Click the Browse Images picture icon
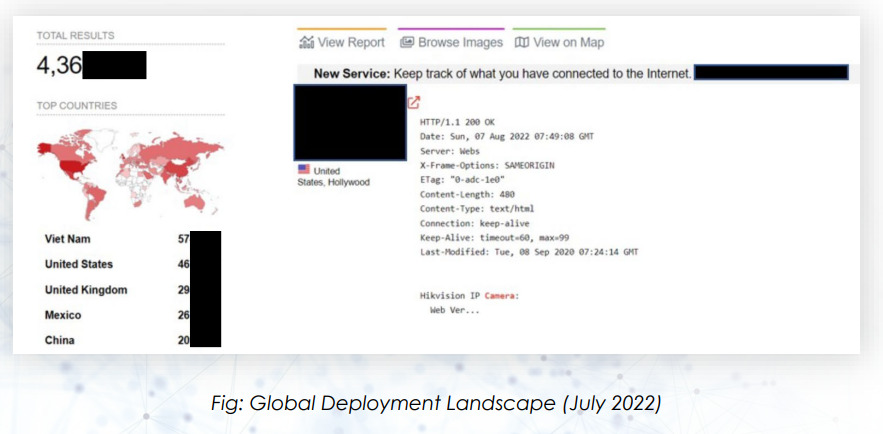883x434 pixels. (407, 43)
